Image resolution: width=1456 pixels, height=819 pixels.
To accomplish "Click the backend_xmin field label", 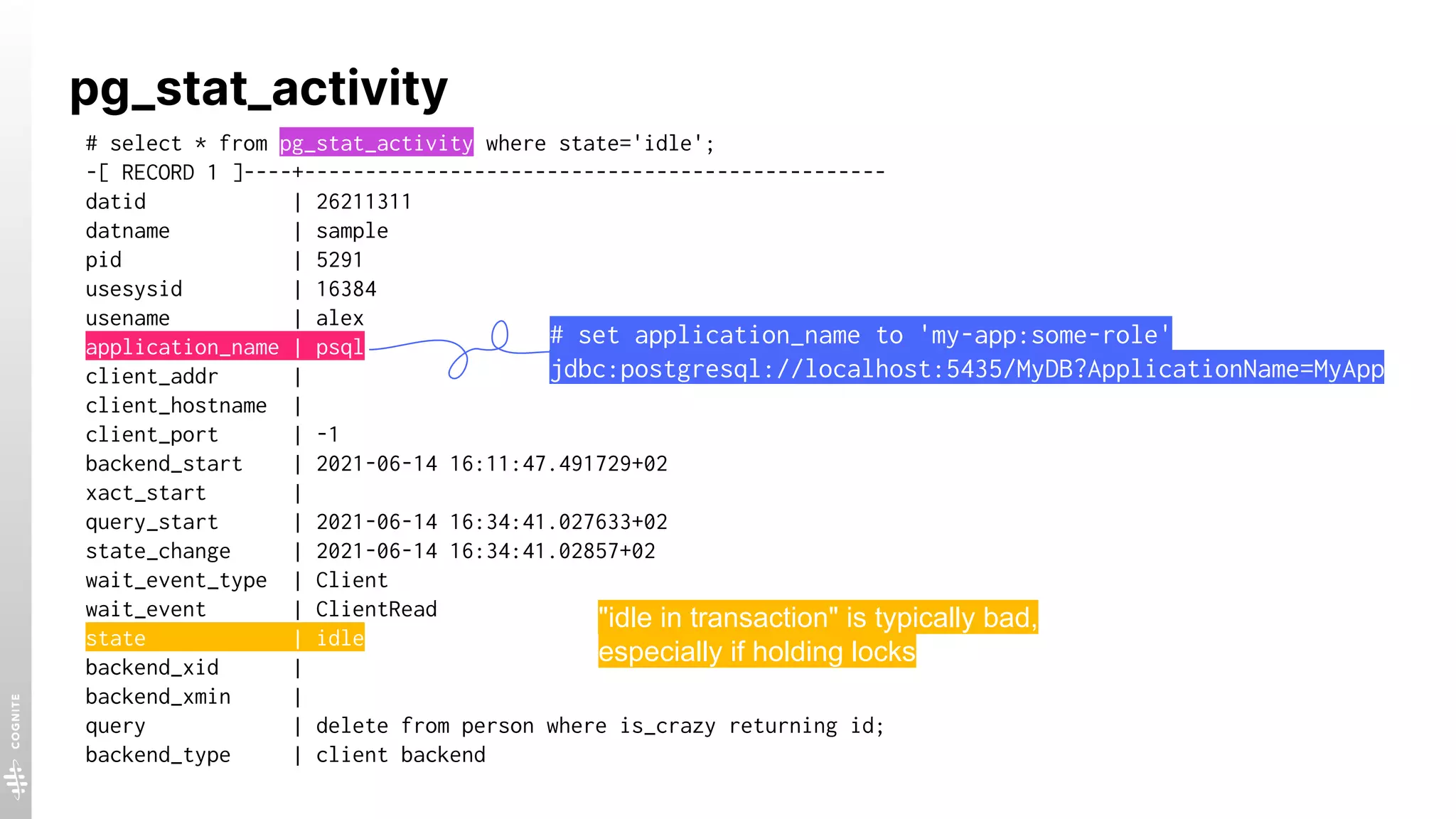I will pyautogui.click(x=158, y=697).
